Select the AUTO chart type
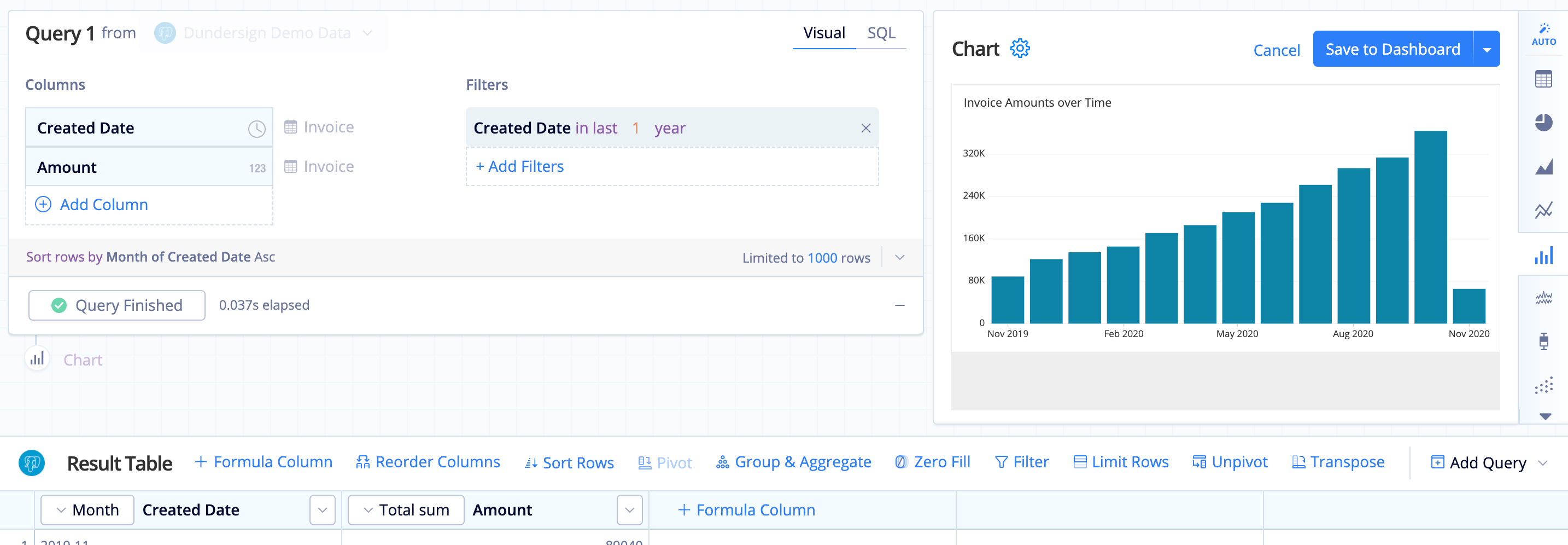The width and height of the screenshot is (1568, 545). coord(1543,34)
